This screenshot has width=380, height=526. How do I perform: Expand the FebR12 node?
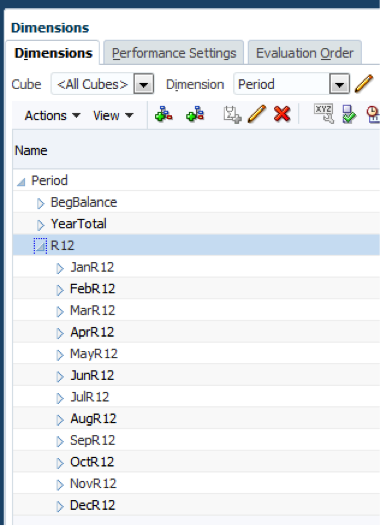click(x=60, y=290)
